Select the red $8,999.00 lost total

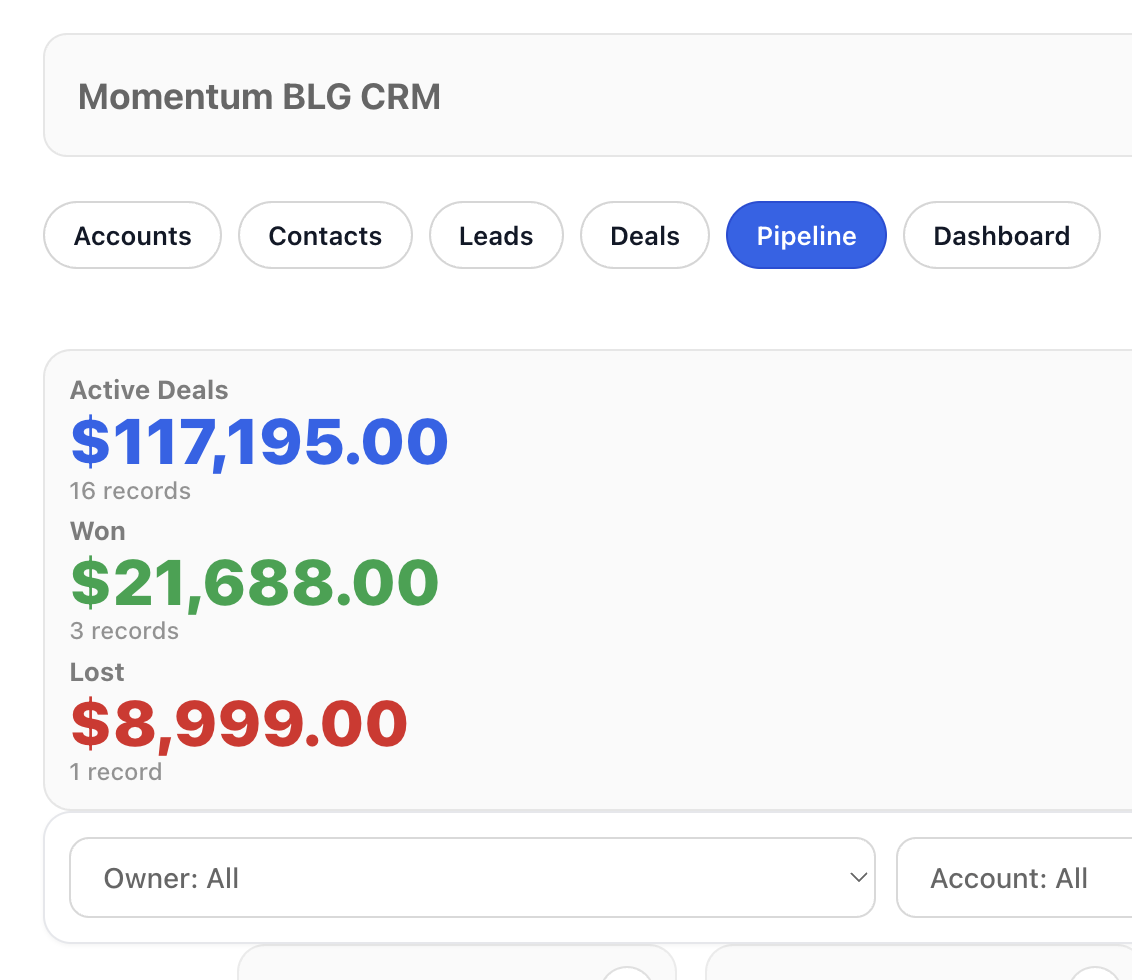239,723
